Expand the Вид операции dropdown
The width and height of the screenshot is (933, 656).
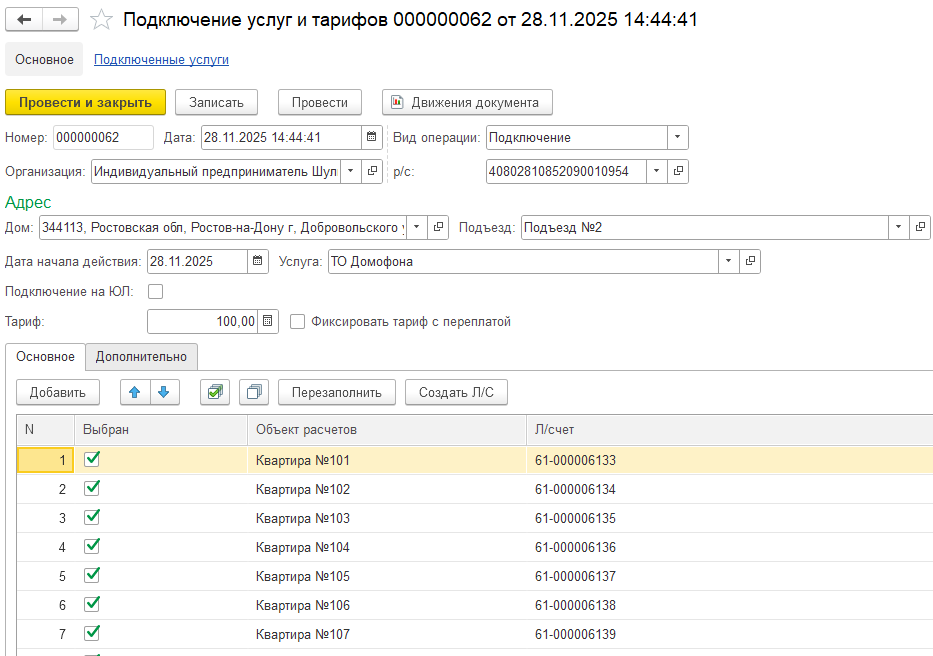click(677, 137)
